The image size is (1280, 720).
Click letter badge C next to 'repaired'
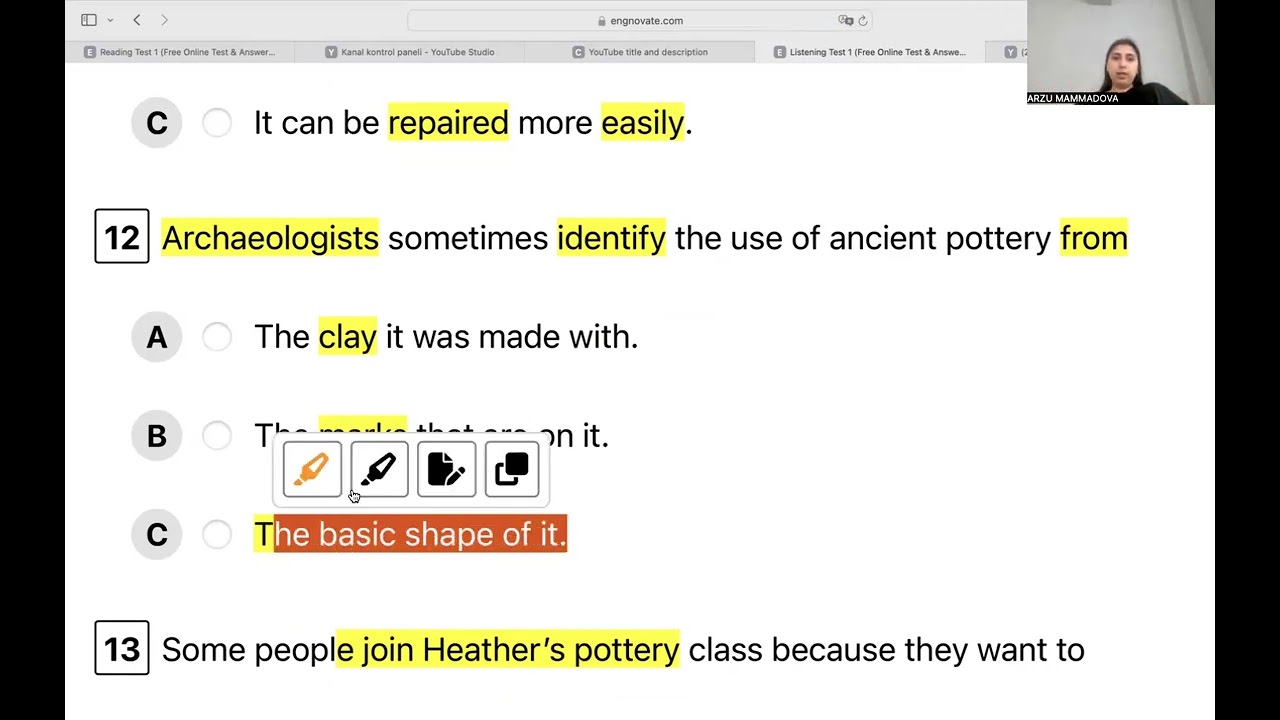coord(157,123)
